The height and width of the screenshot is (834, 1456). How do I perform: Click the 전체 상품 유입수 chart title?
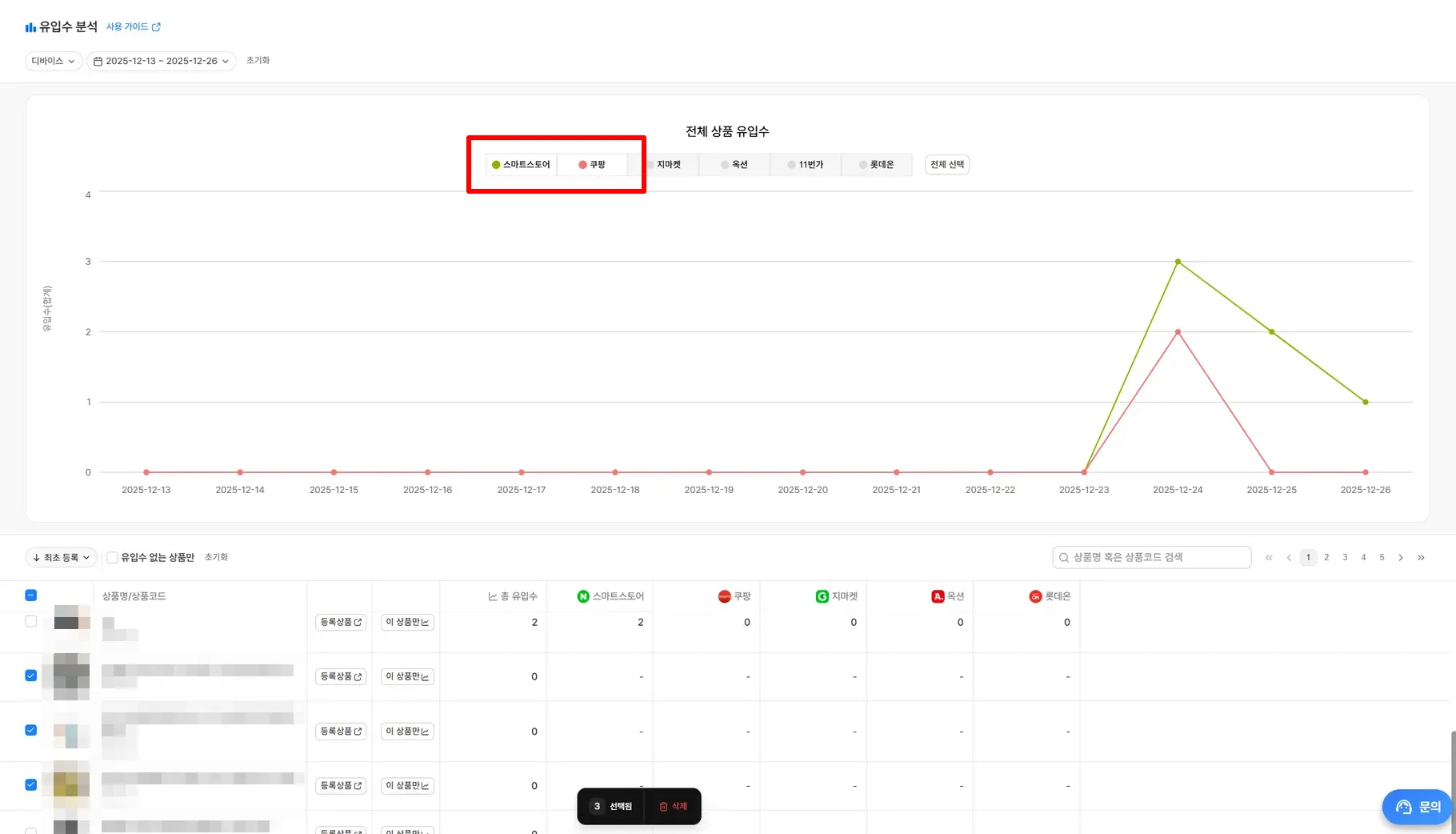(727, 131)
